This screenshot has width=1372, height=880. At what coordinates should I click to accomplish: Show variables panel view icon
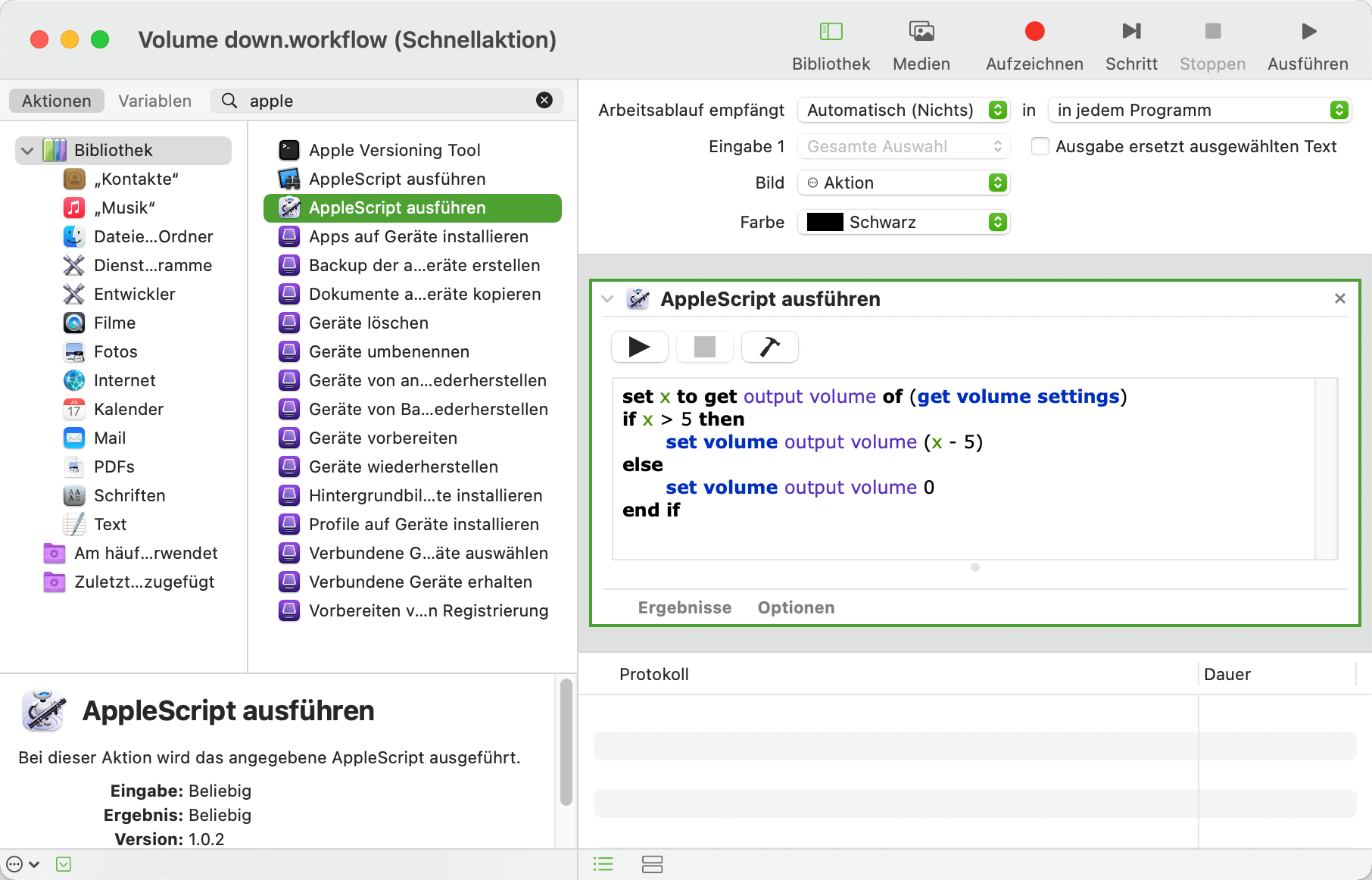pos(652,864)
